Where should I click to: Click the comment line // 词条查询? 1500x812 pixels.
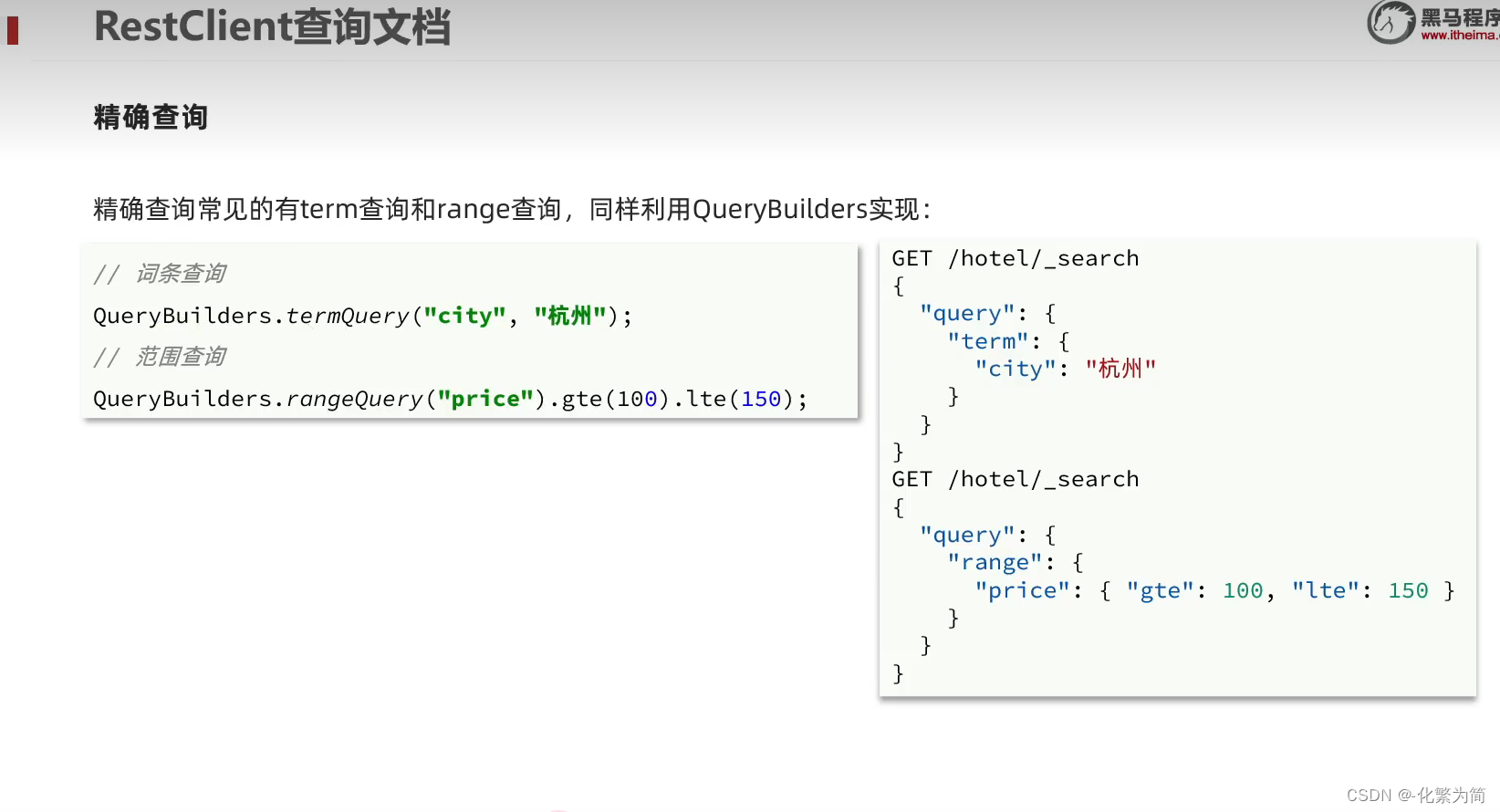point(160,274)
